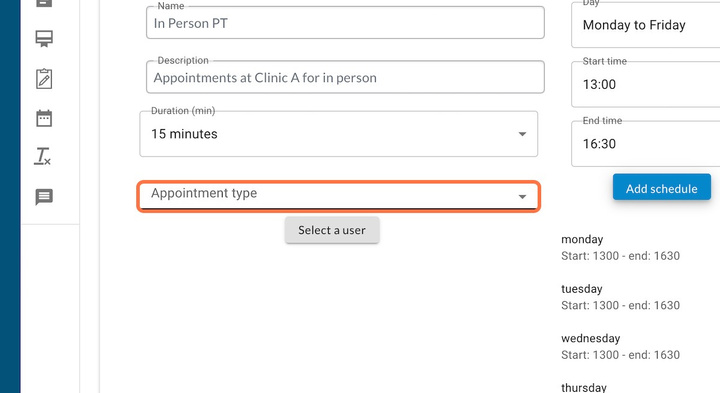Open the Day Monday to Friday selector
This screenshot has height=393, width=720.
click(x=646, y=25)
